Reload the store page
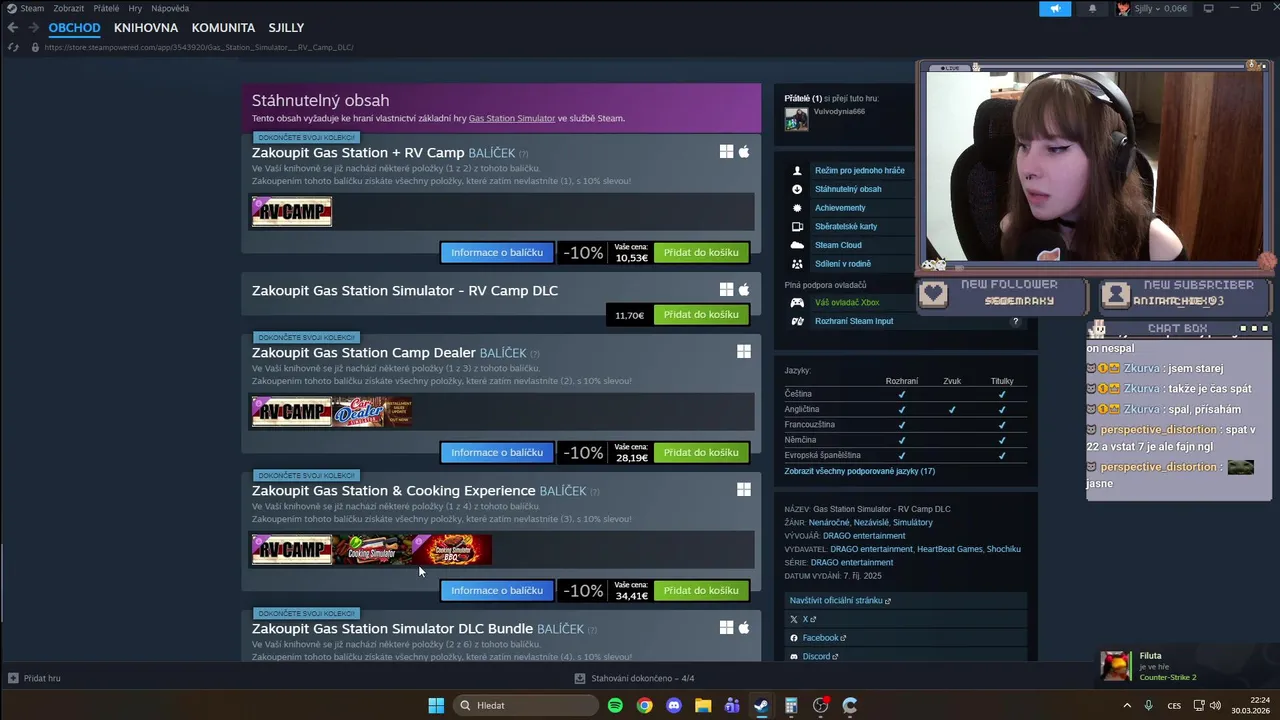Image resolution: width=1280 pixels, height=720 pixels. point(13,47)
